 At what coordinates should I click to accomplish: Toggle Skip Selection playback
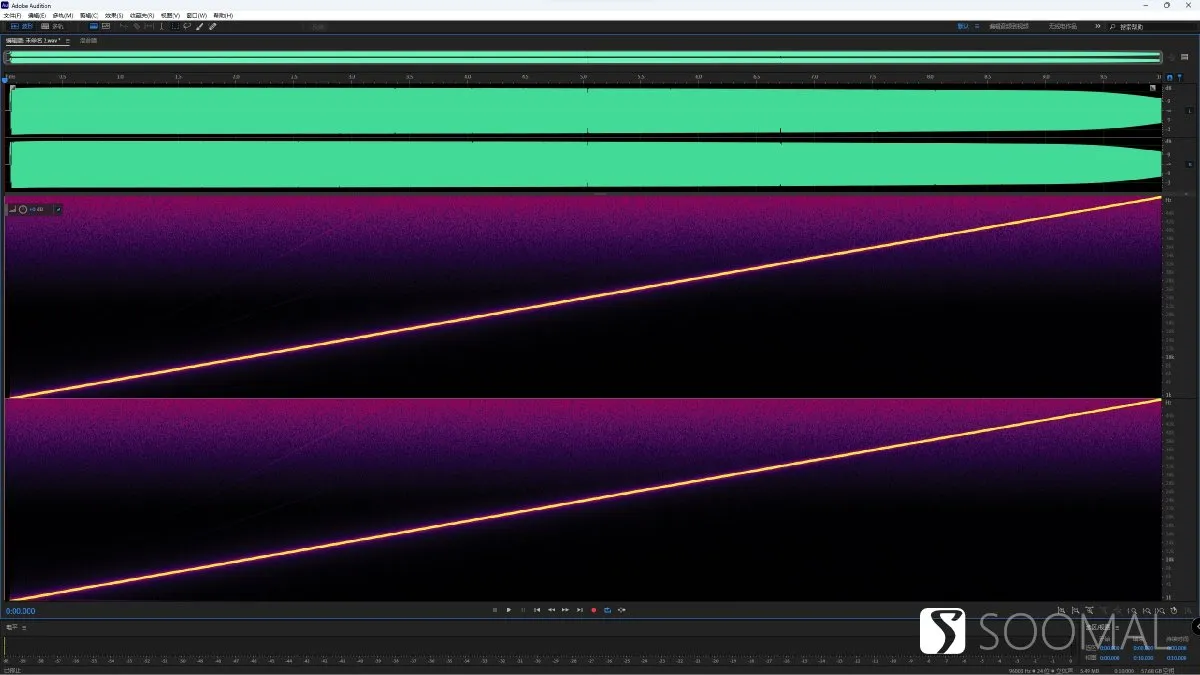coord(622,609)
